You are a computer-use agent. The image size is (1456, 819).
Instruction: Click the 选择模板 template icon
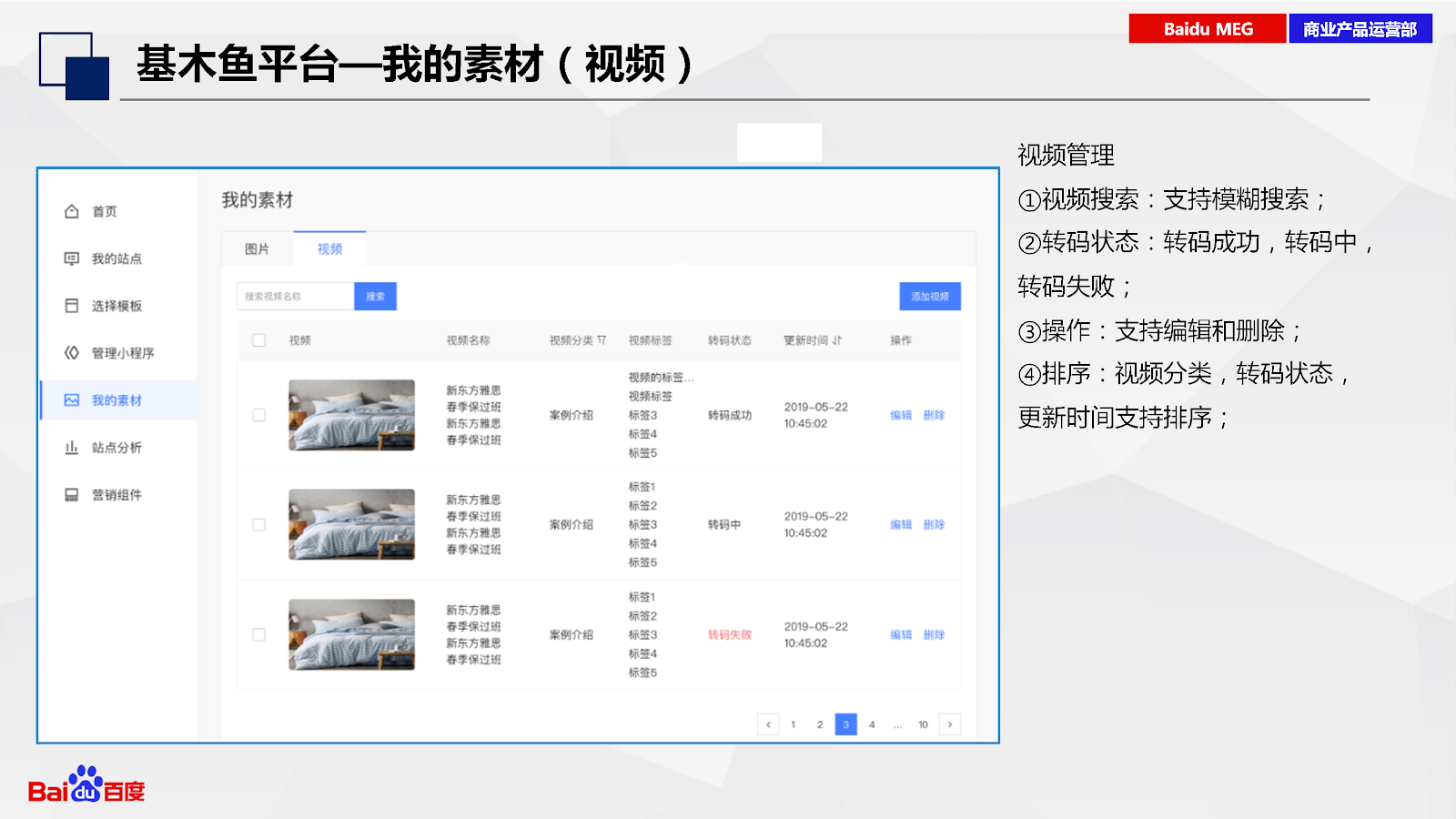pos(72,306)
